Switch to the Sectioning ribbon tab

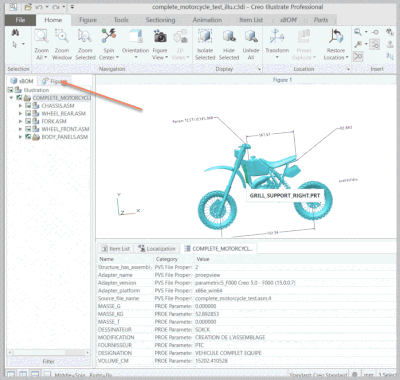pos(160,20)
